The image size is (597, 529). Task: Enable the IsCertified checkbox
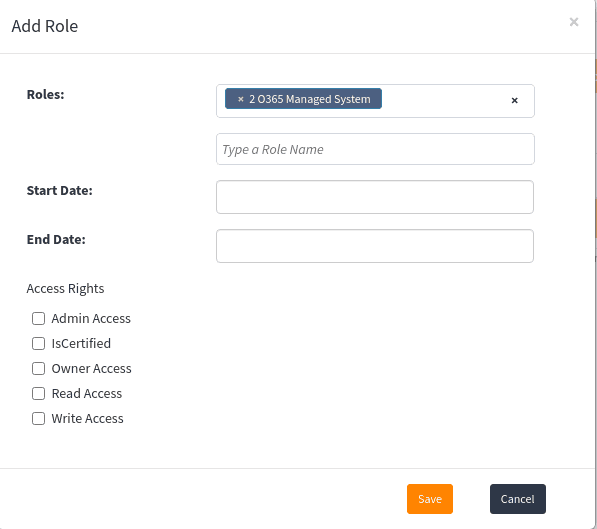coord(38,344)
